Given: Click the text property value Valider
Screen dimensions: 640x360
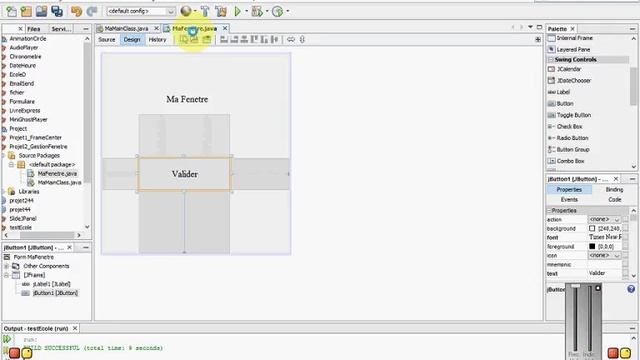Looking at the screenshot, I should pyautogui.click(x=605, y=273).
